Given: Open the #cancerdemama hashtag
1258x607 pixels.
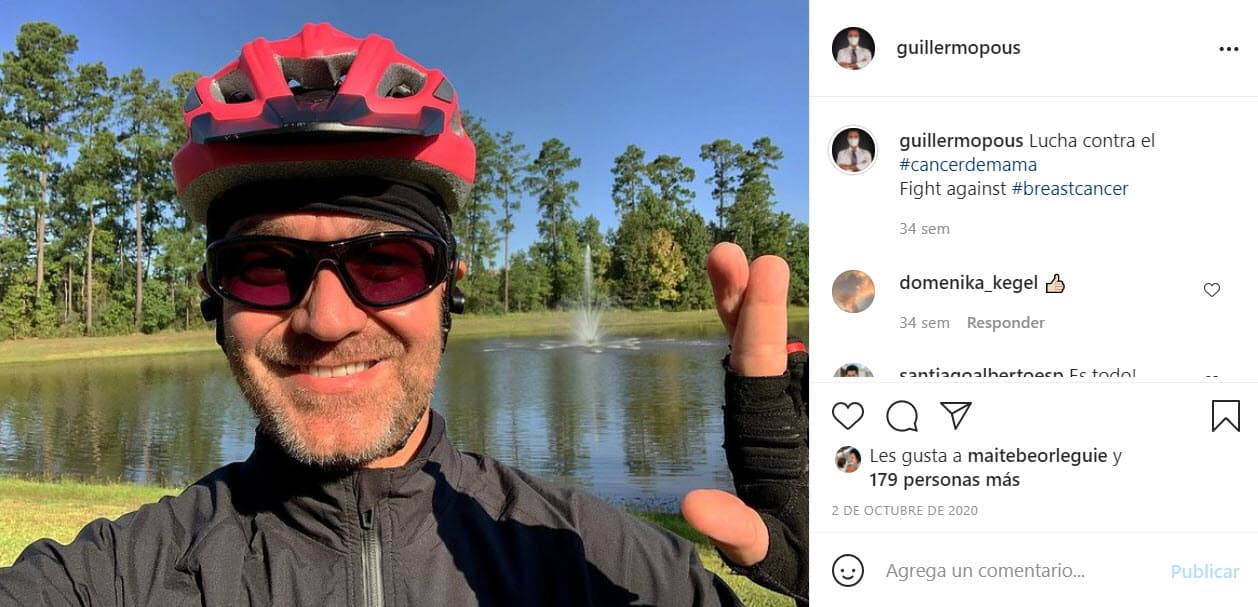Looking at the screenshot, I should coord(967,163).
